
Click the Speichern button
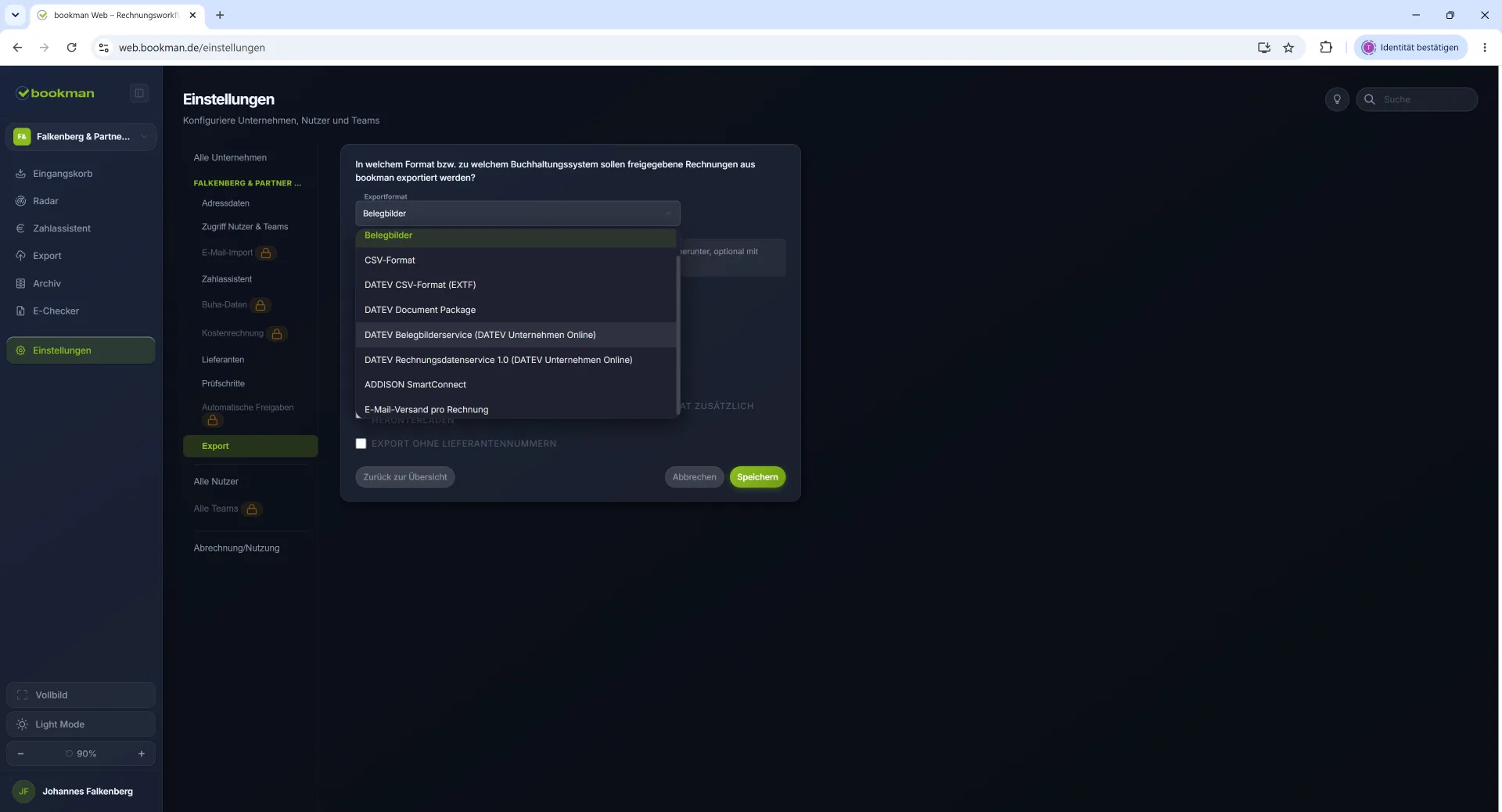click(x=757, y=477)
